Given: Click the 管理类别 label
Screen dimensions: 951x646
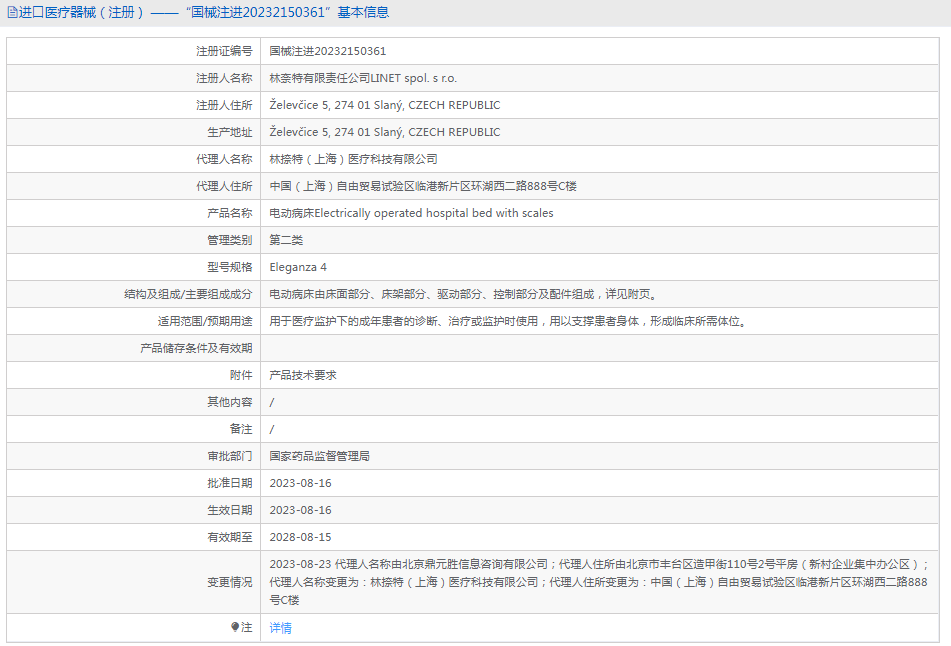Looking at the screenshot, I should click(x=229, y=240).
